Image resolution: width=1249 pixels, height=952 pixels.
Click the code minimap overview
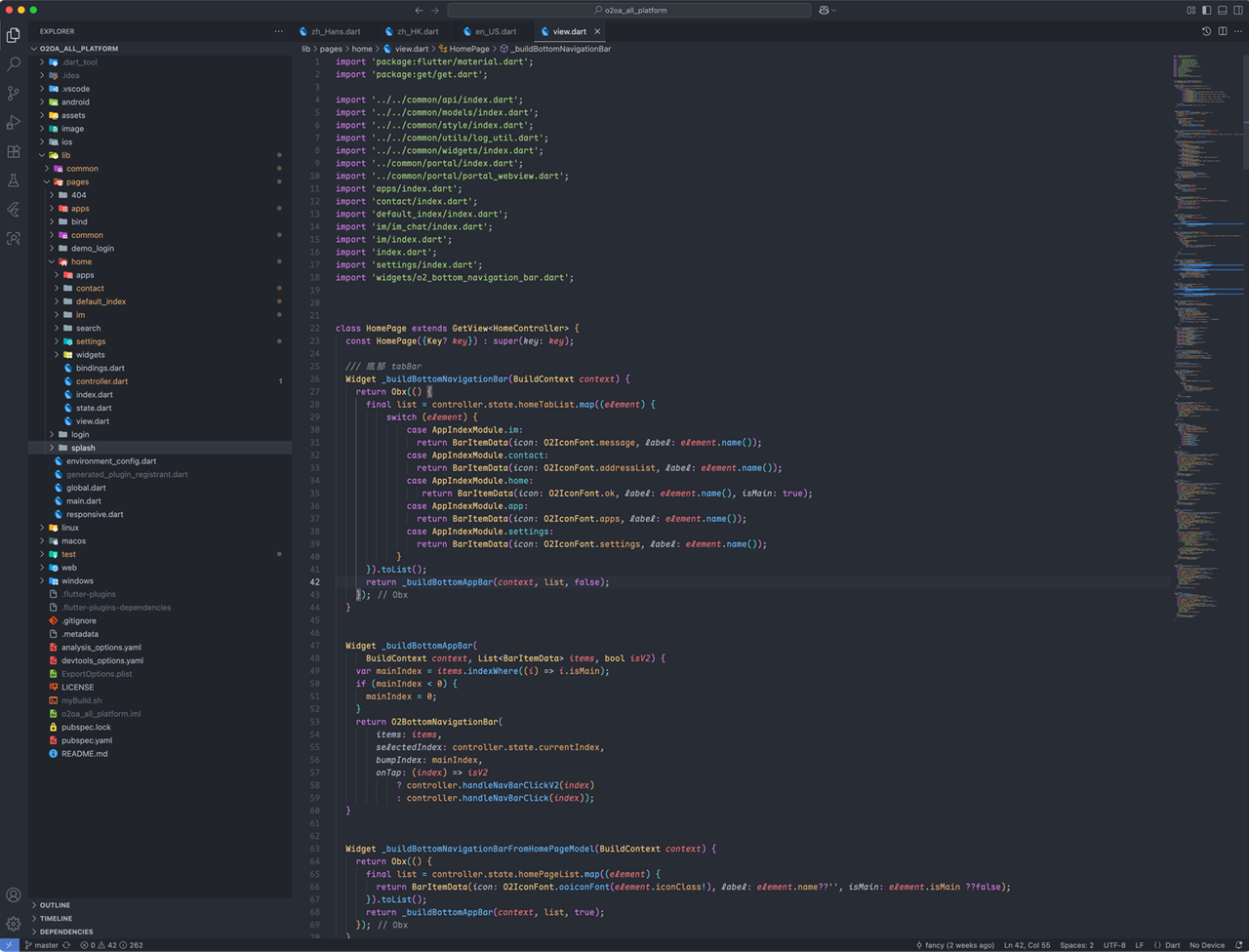(x=1206, y=337)
